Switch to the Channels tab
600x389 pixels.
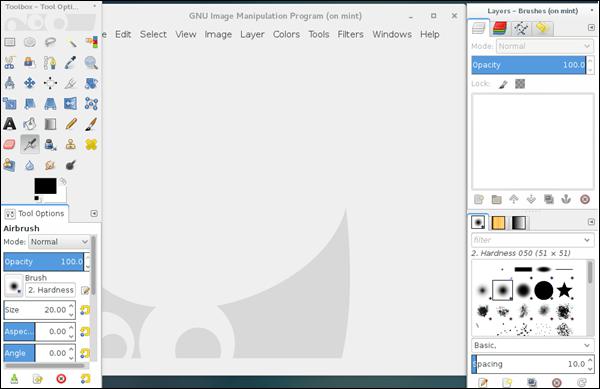499,28
